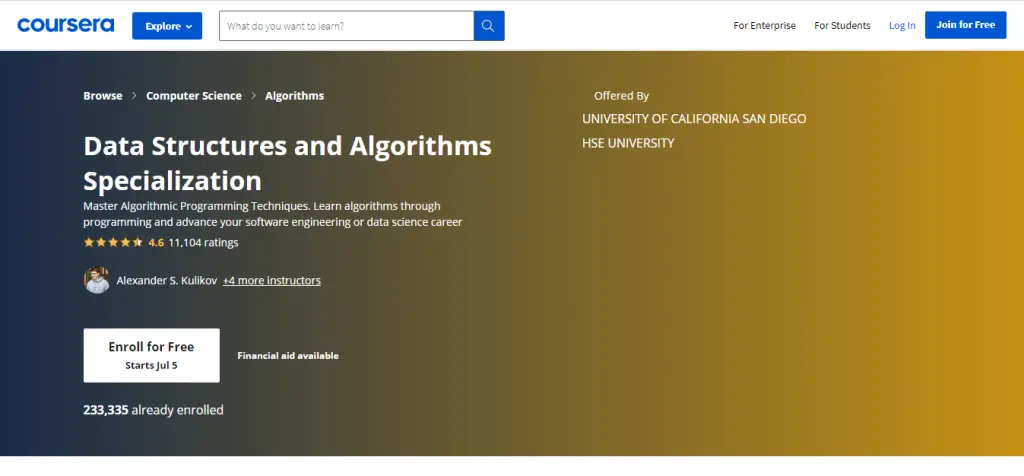Go to For Students in the top navigation

tap(842, 26)
